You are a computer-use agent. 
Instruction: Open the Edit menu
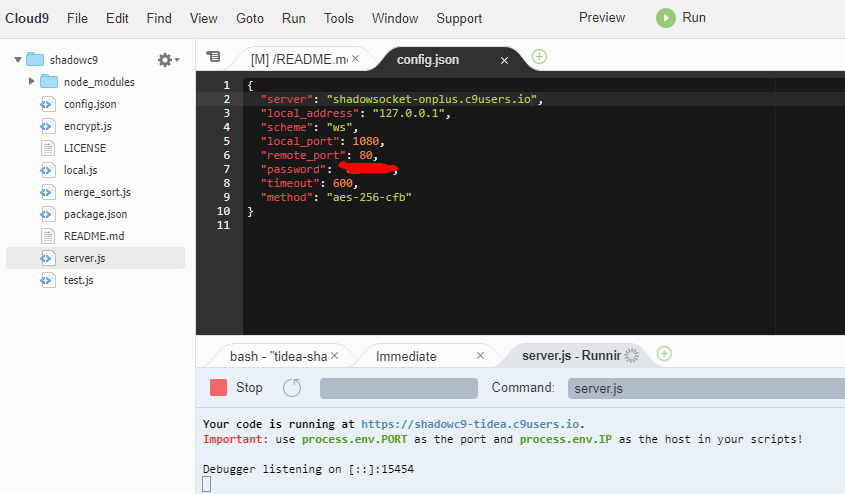(117, 18)
